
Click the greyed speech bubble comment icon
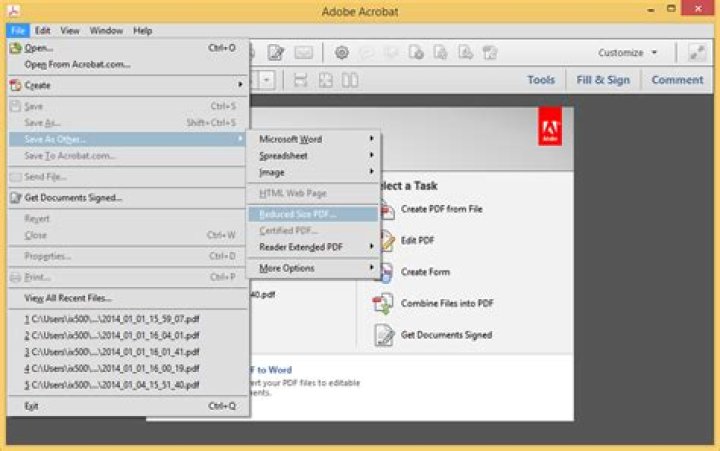(366, 53)
